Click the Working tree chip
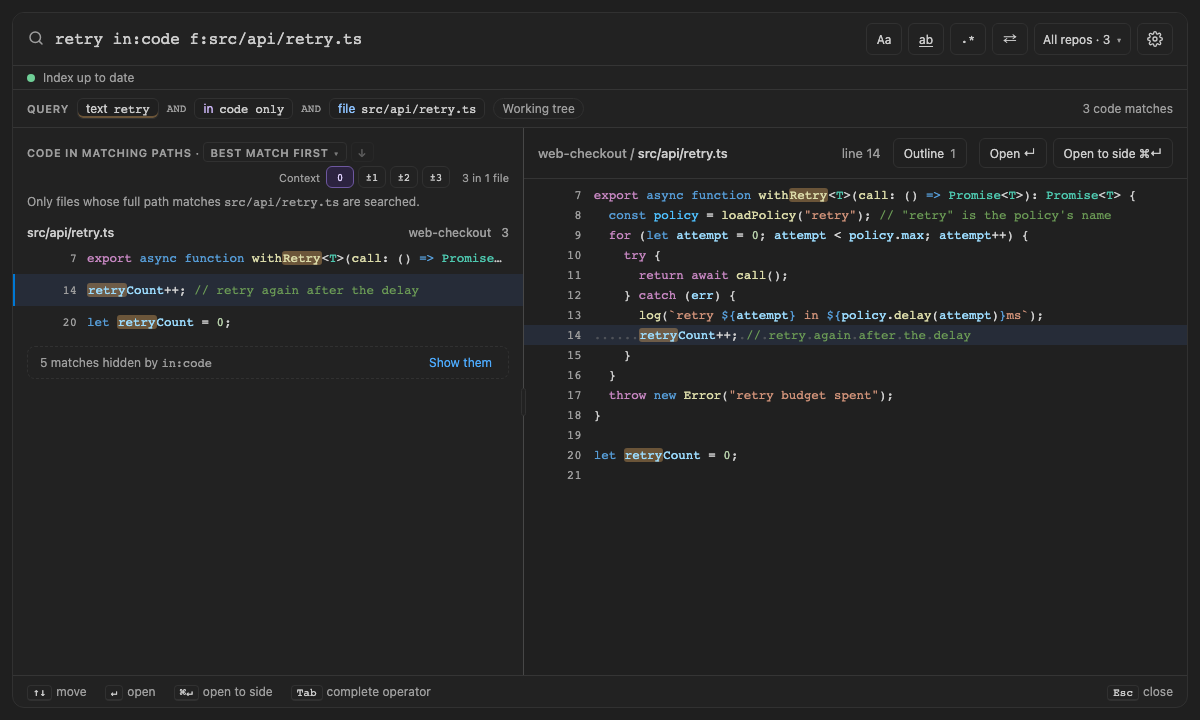This screenshot has width=1200, height=720. (539, 109)
